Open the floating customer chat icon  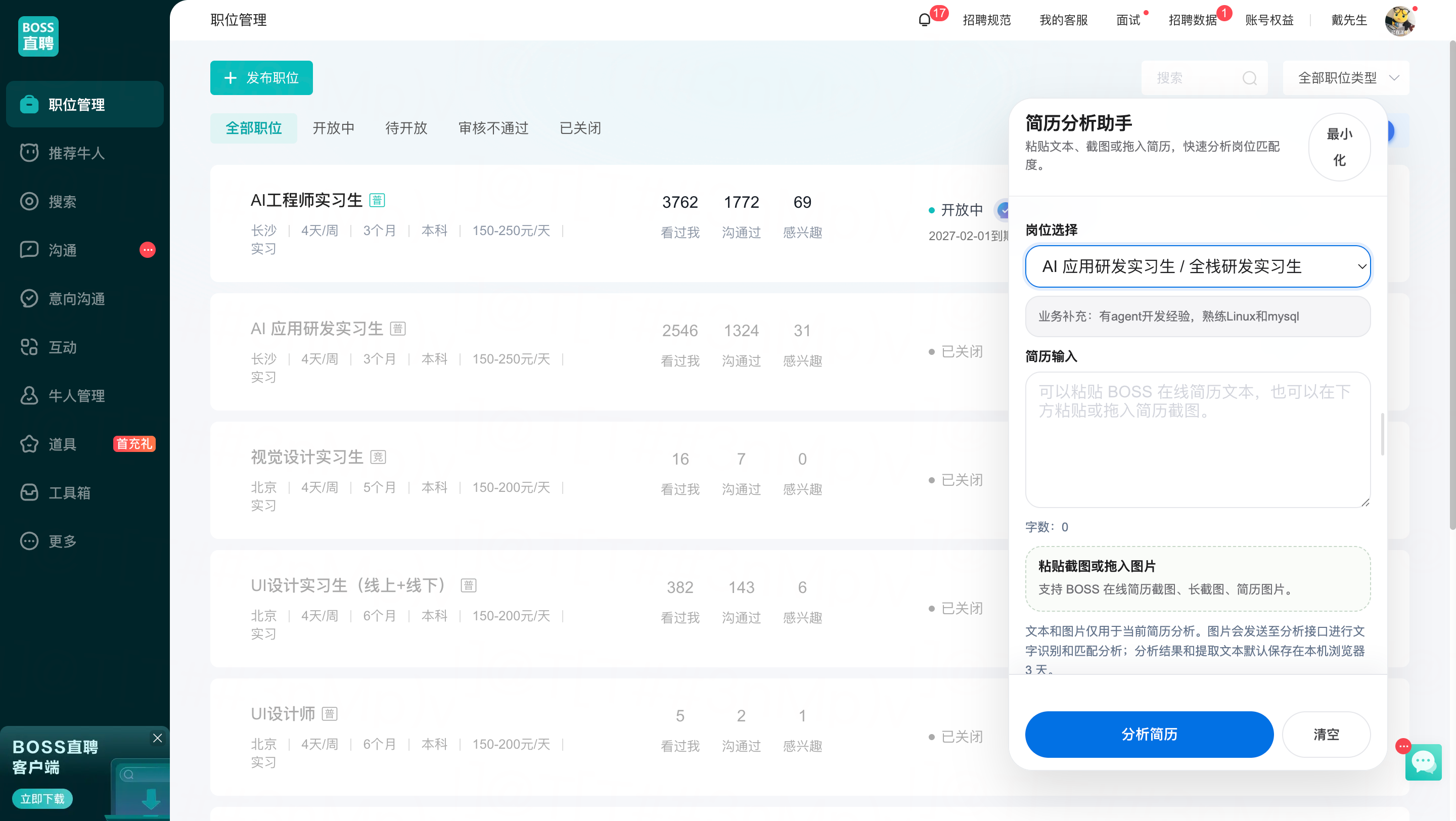pos(1423,763)
